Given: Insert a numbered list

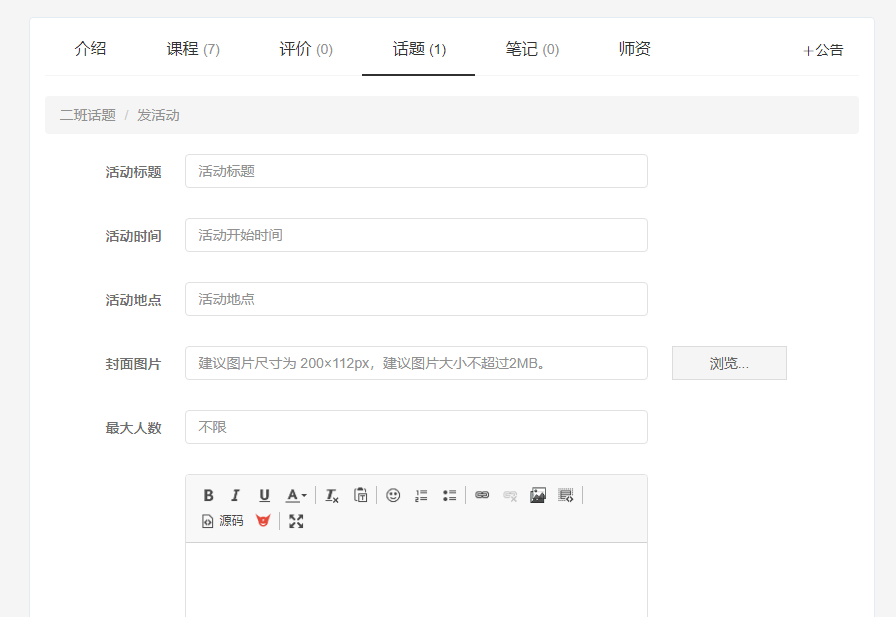Looking at the screenshot, I should (421, 495).
